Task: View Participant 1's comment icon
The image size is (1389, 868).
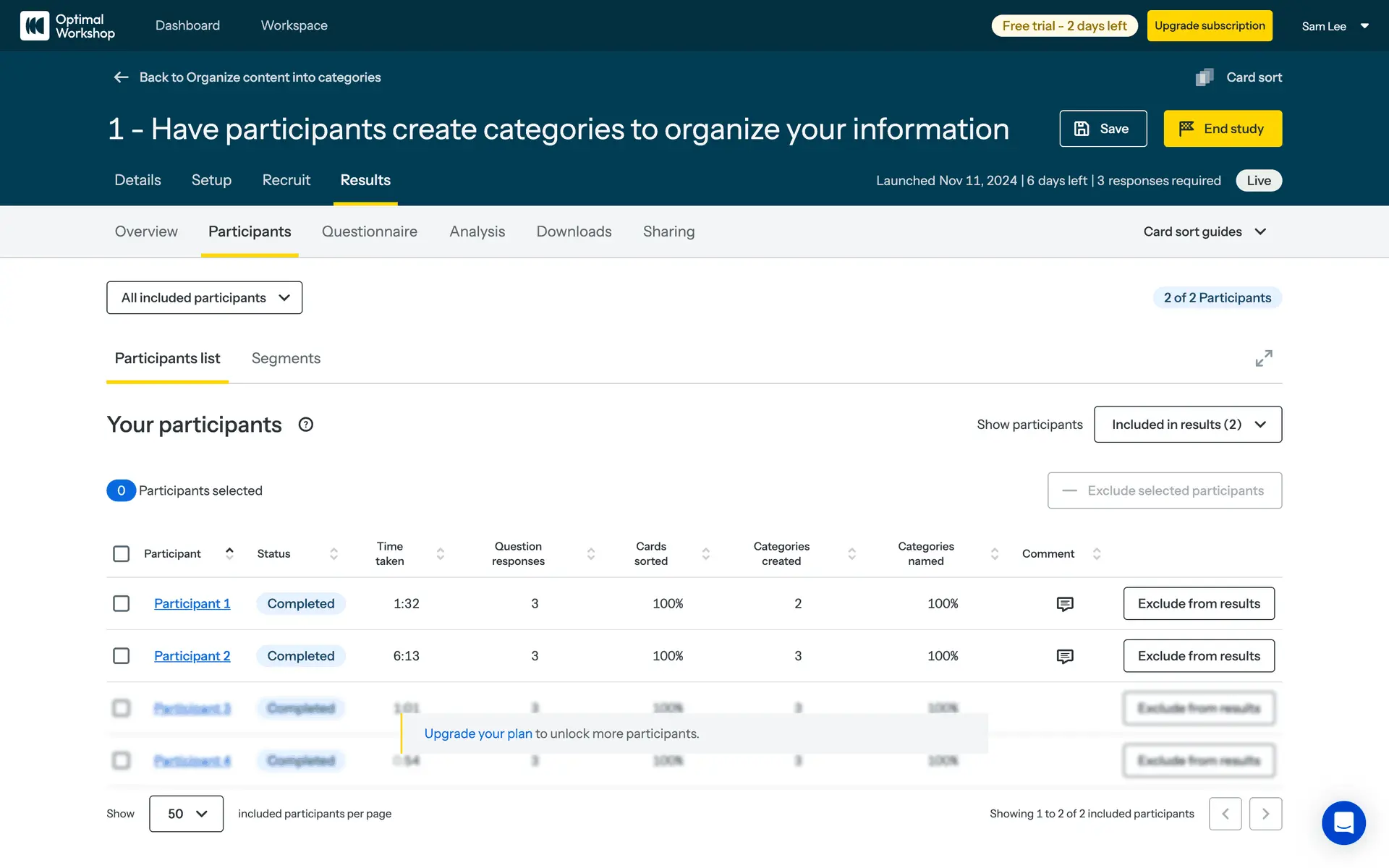Action: pos(1064,604)
